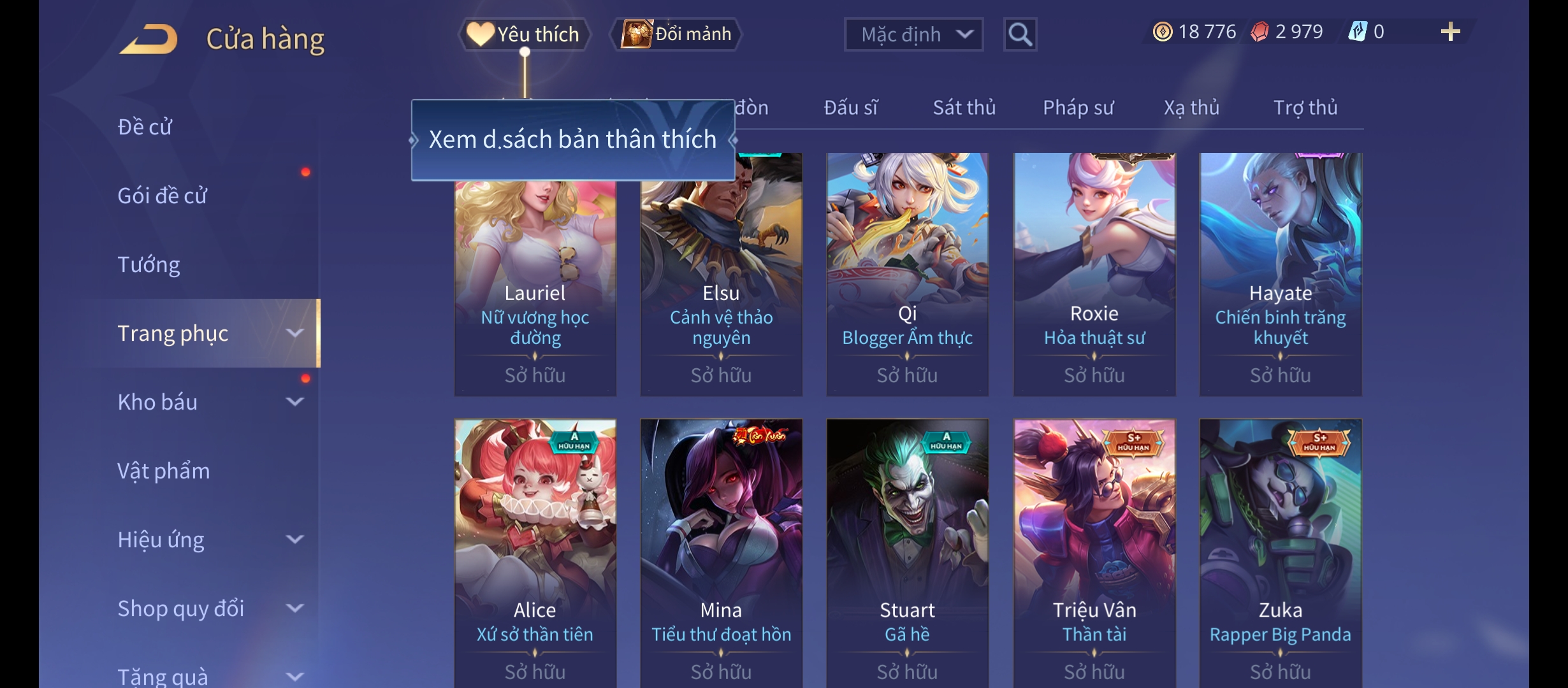Expand the Kho báu section chevron

(294, 402)
